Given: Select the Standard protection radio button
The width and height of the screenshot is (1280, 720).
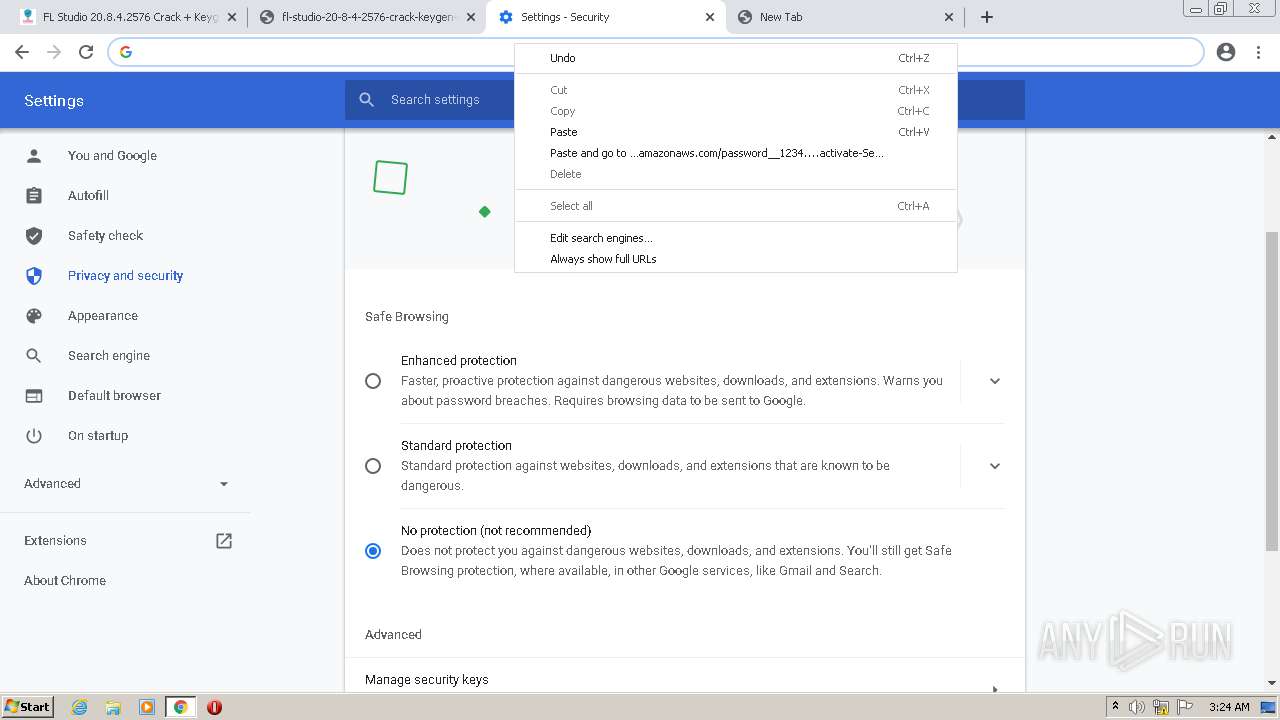Looking at the screenshot, I should point(373,466).
